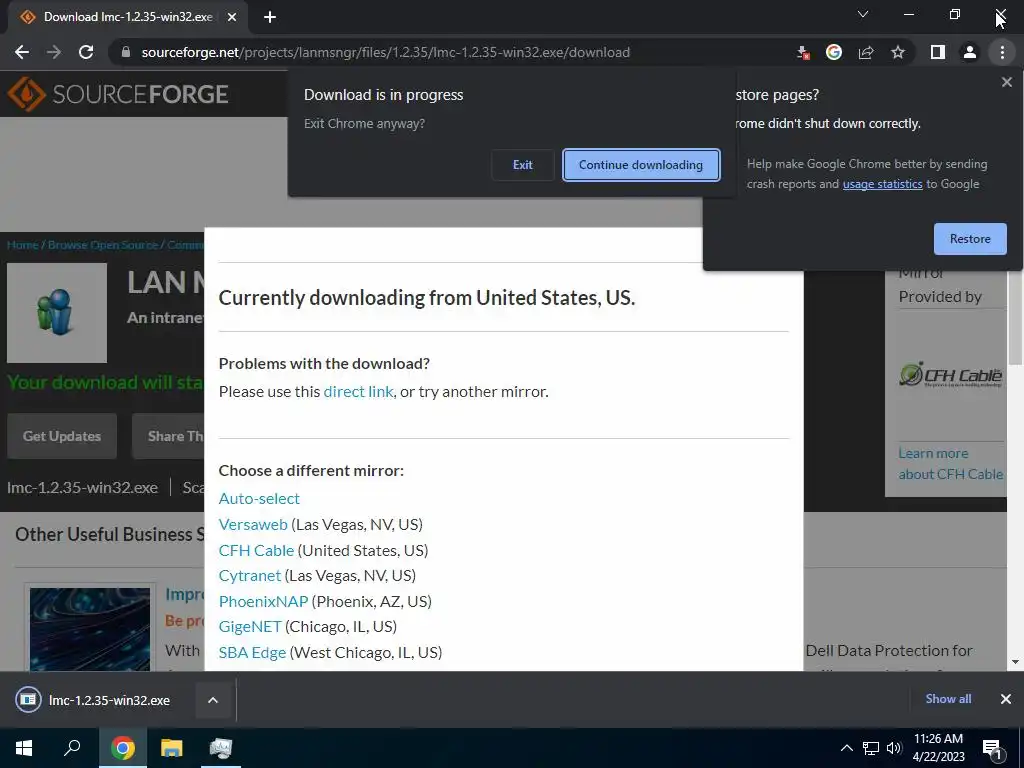Open the usage statistics link
Image resolution: width=1024 pixels, height=768 pixels.
(882, 184)
